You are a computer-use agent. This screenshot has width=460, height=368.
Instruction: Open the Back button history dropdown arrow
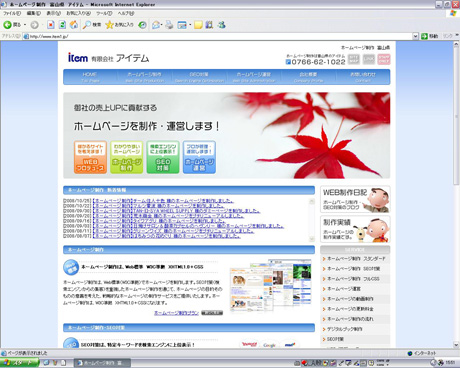coord(25,25)
